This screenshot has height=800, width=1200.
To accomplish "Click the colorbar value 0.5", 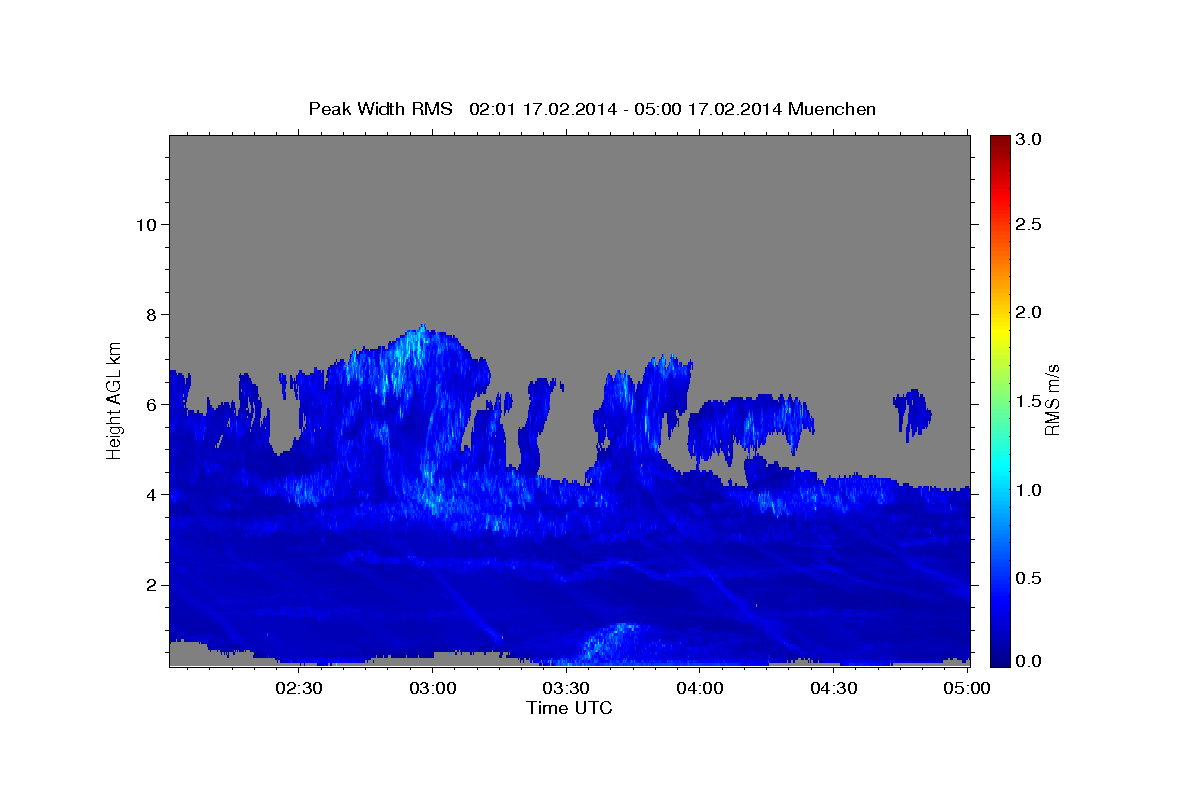I will [x=1029, y=578].
